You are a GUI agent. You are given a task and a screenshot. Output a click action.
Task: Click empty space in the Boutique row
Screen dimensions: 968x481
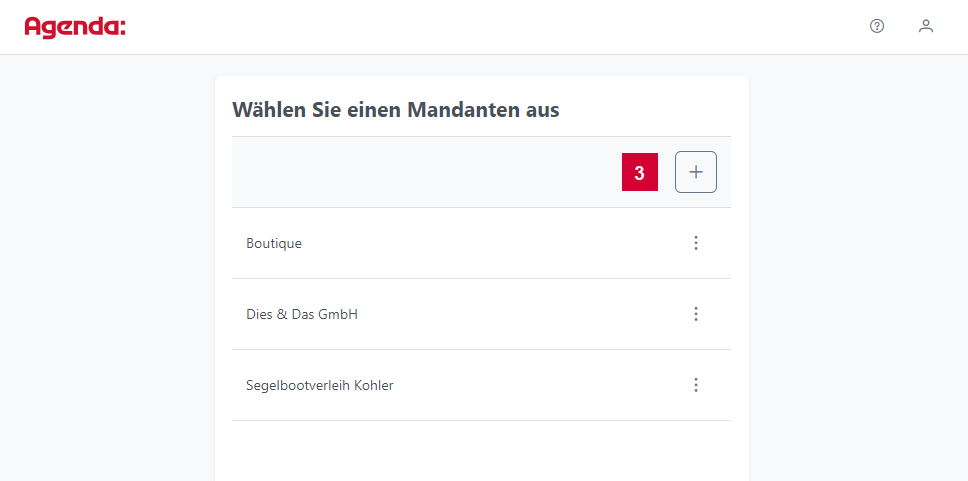pyautogui.click(x=494, y=243)
